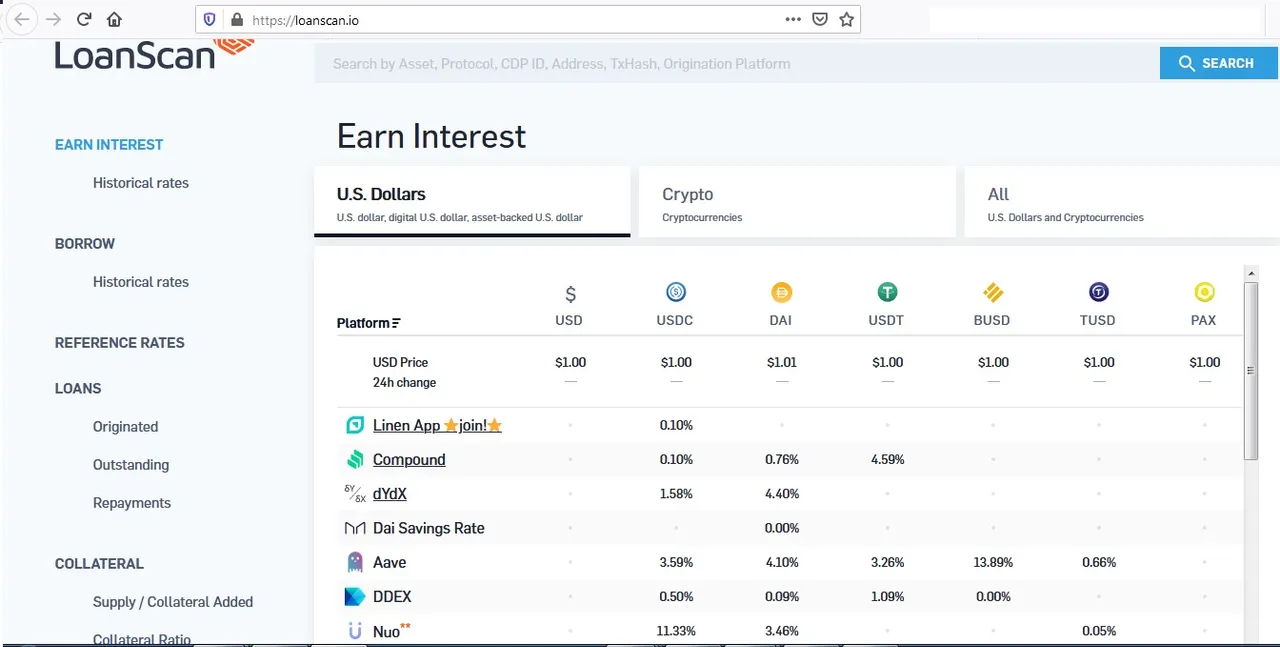Click the LoanScan logo
This screenshot has height=647, width=1280.
click(x=154, y=54)
